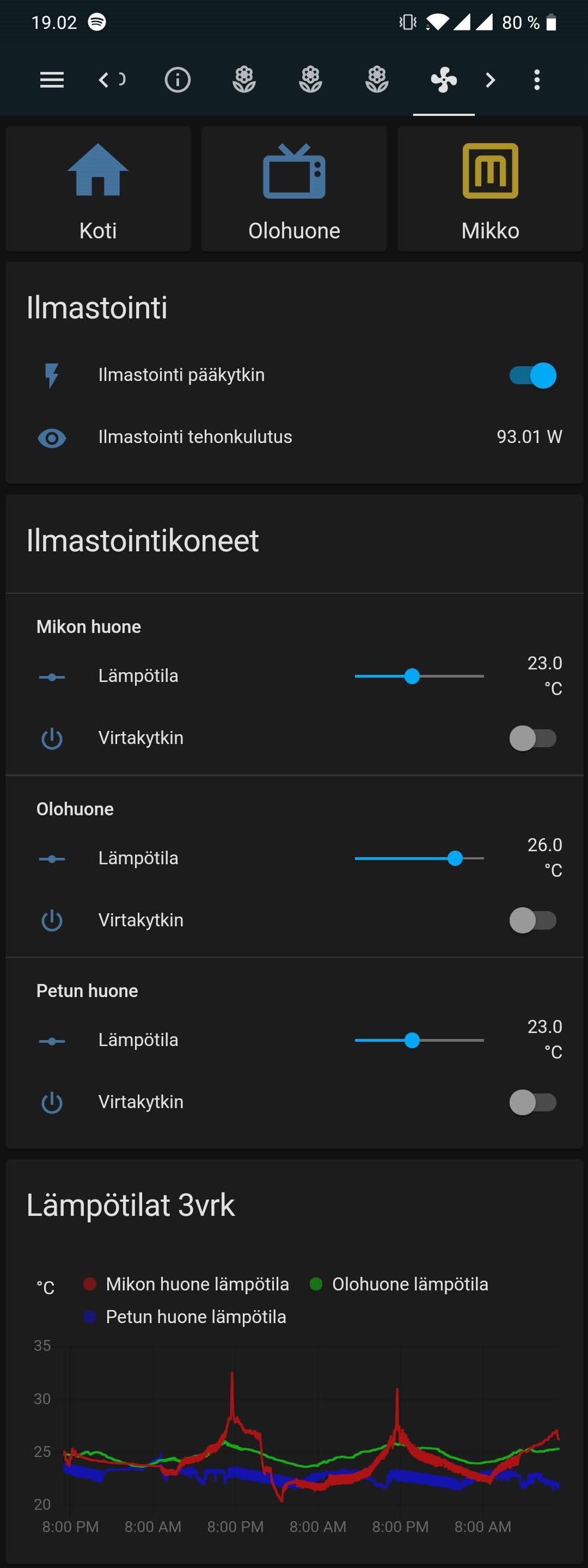
Task: Open the info tab icon
Action: click(177, 80)
